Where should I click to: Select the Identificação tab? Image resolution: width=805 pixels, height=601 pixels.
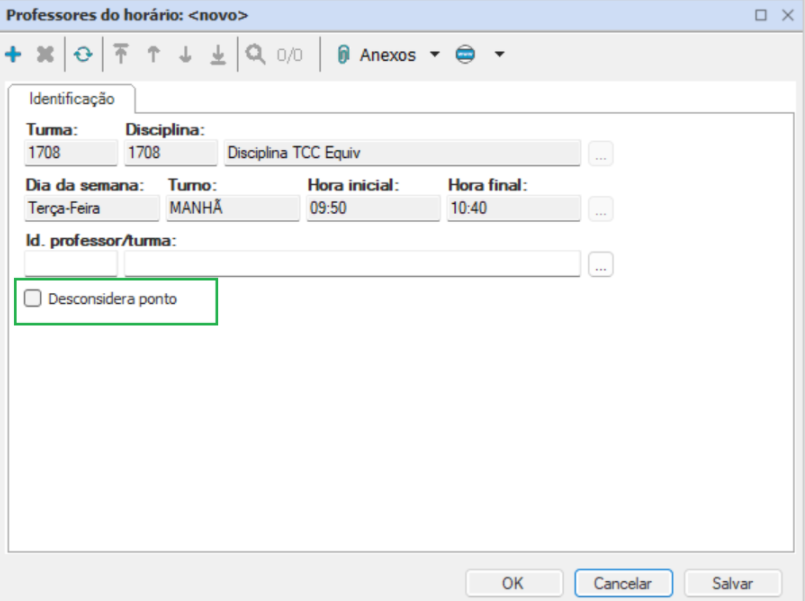pos(72,99)
